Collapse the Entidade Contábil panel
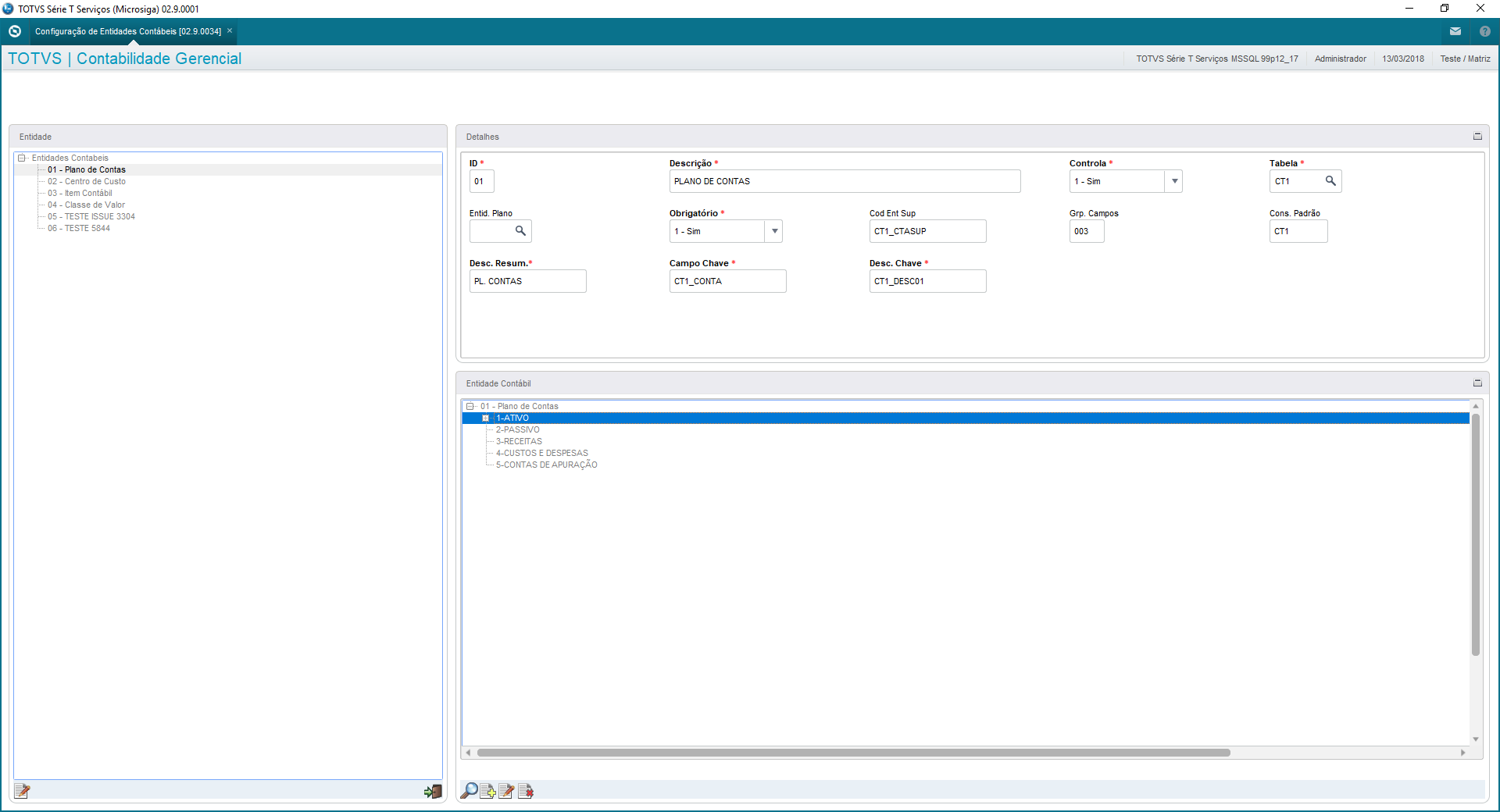 pos(1477,383)
